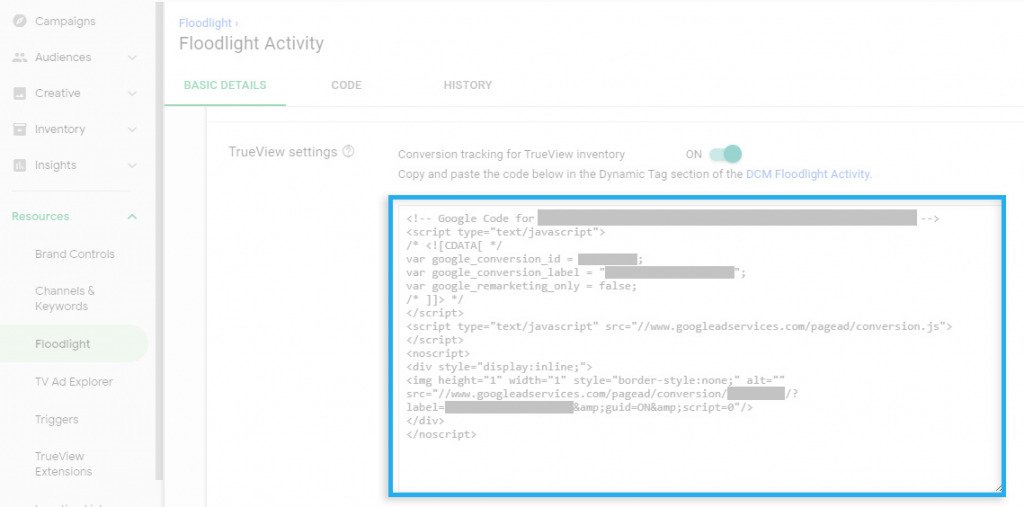Expand the Inventory menu chevron

pyautogui.click(x=132, y=129)
